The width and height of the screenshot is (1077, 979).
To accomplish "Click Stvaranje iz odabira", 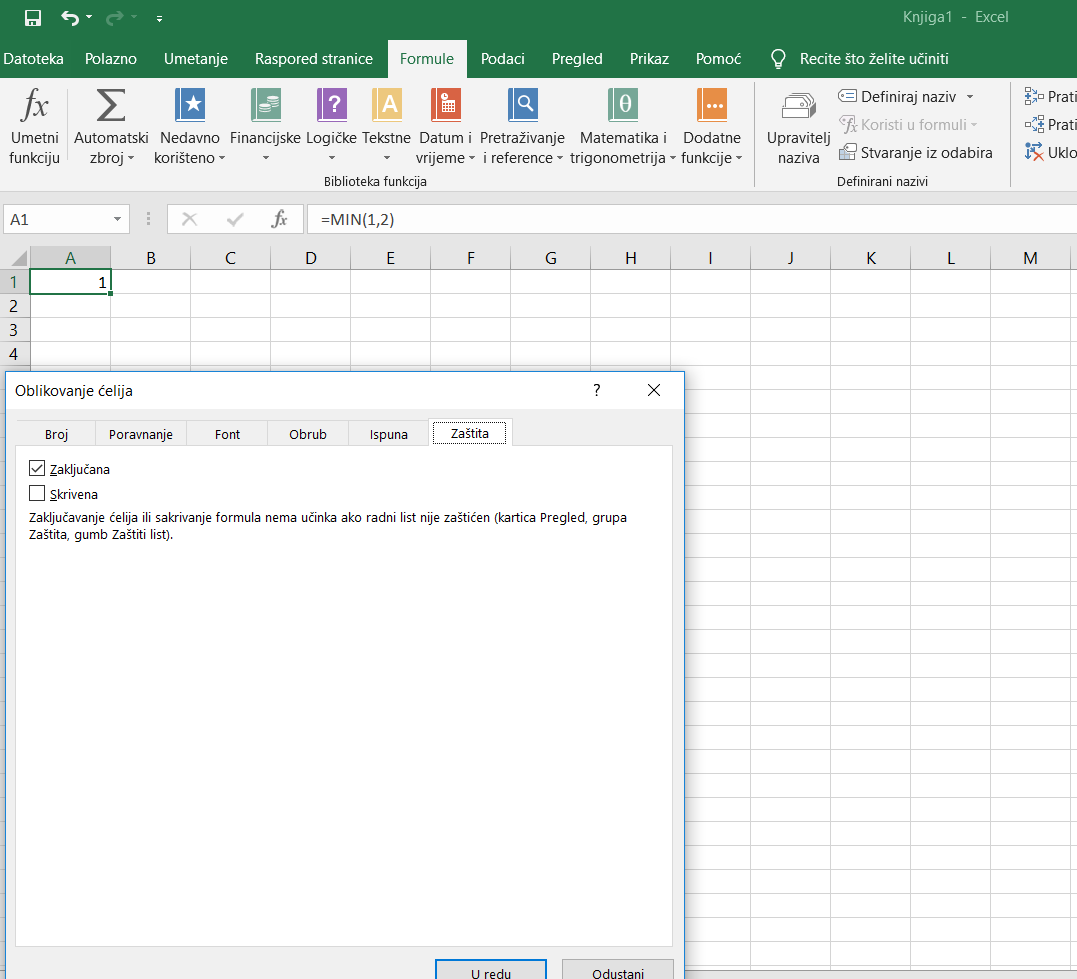I will pos(916,153).
